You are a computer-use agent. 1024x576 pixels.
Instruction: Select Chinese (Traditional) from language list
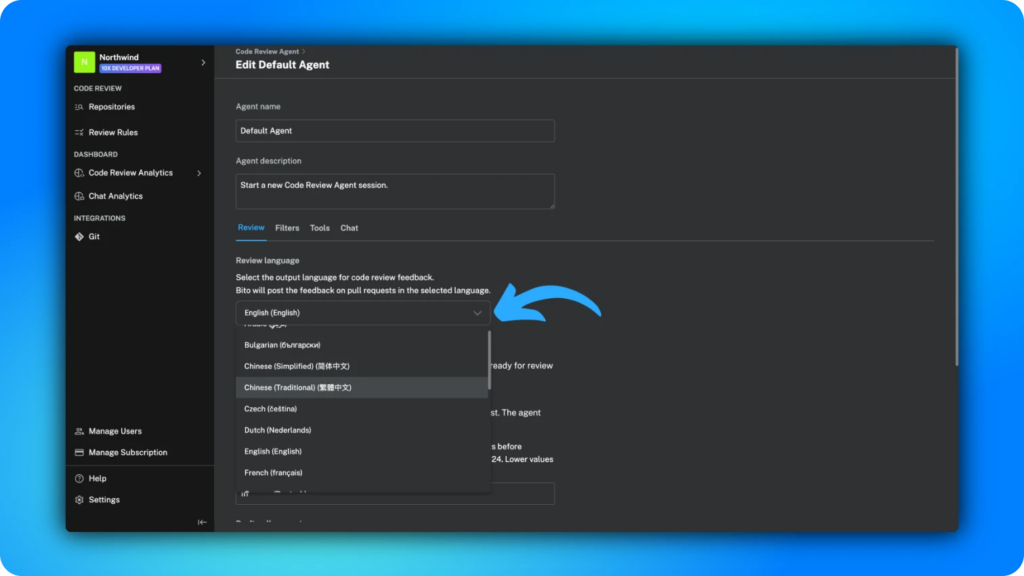pos(298,387)
